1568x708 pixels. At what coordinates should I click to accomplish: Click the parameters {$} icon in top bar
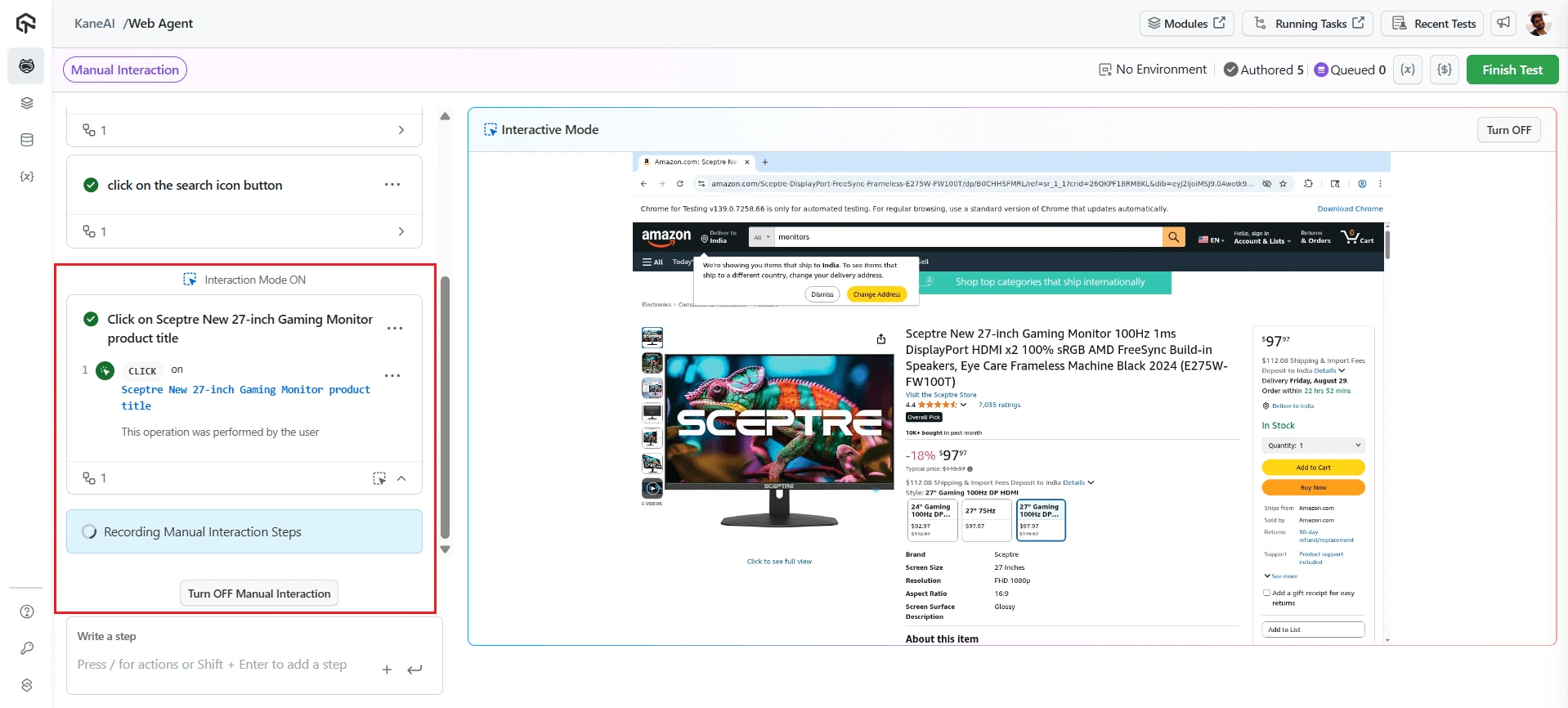[x=1445, y=69]
